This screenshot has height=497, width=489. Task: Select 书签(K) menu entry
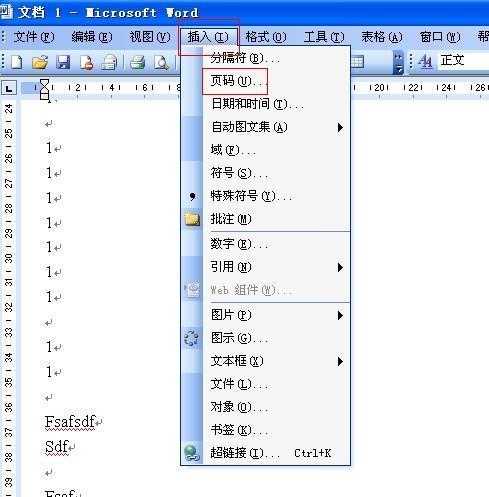tap(266, 430)
